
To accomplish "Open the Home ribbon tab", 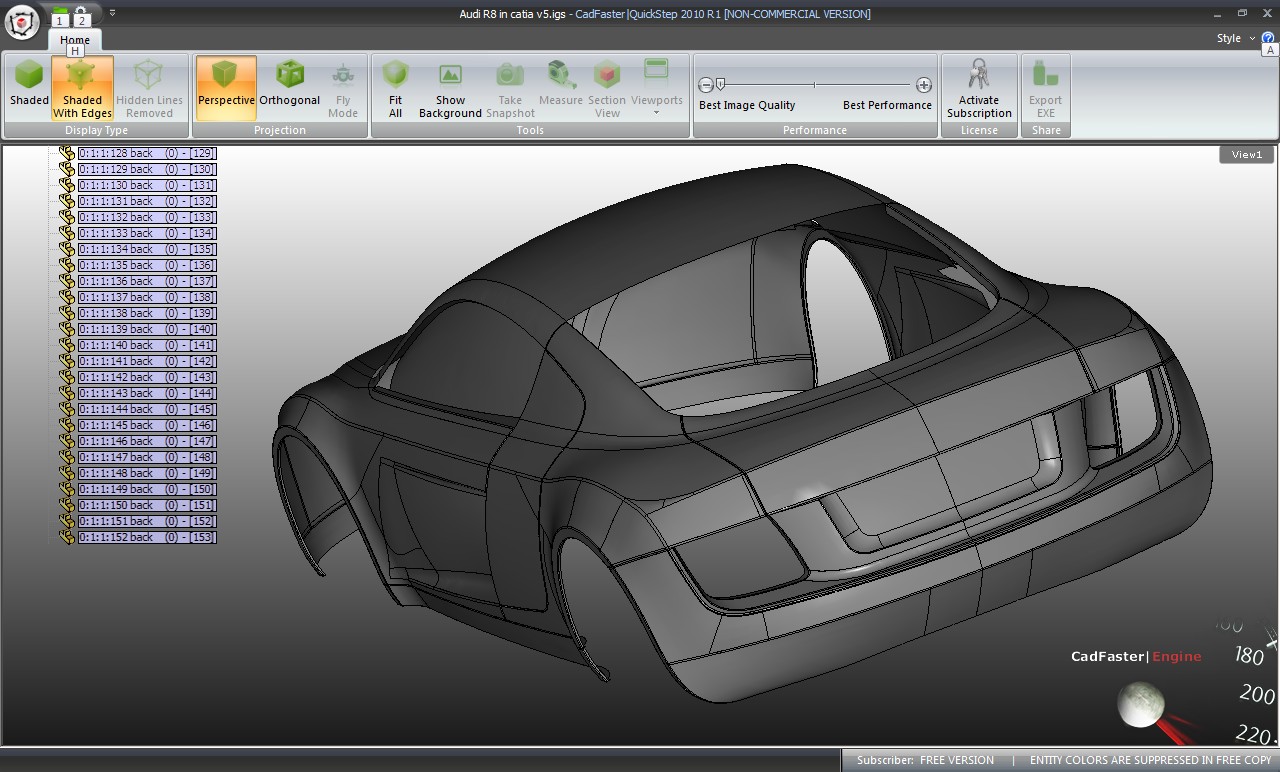I will coord(75,40).
